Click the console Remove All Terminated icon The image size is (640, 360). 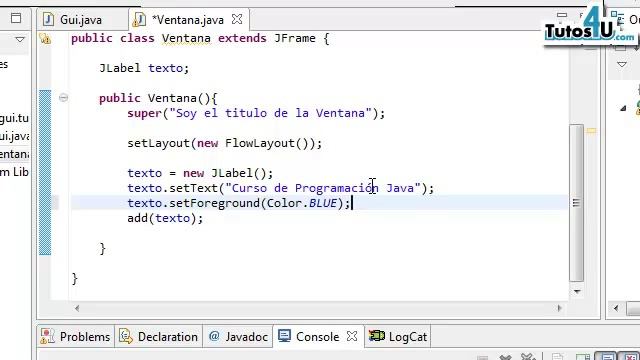[528, 358]
